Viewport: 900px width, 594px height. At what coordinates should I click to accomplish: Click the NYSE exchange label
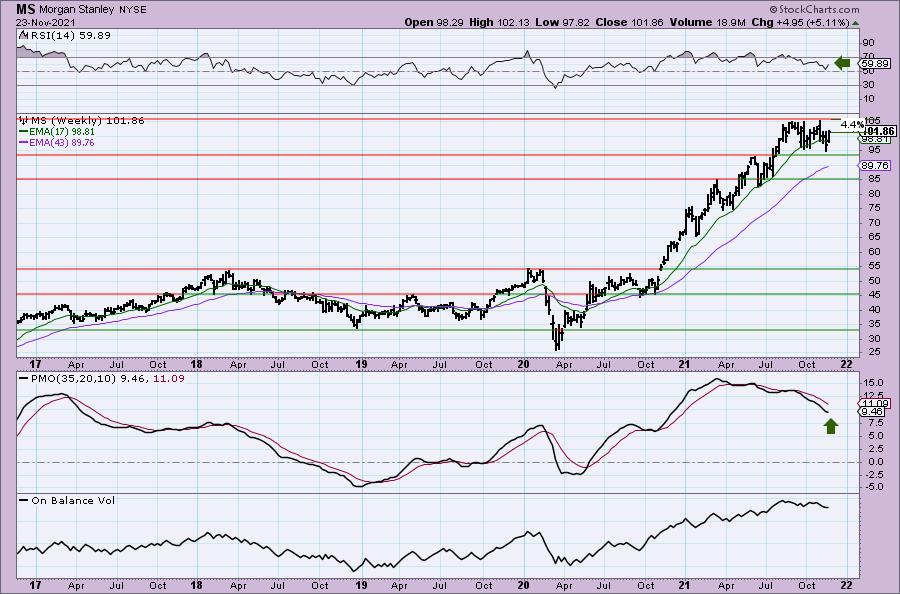[x=132, y=10]
